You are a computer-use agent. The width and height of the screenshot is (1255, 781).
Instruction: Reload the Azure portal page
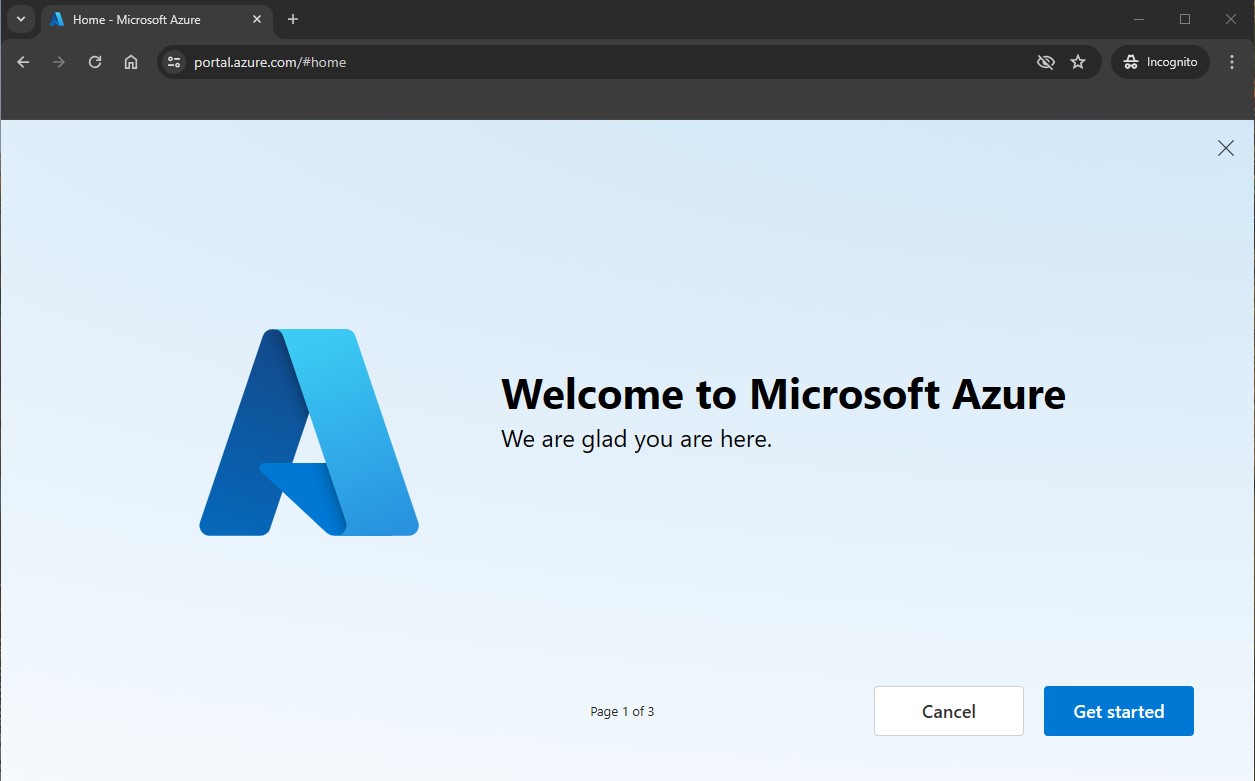95,62
